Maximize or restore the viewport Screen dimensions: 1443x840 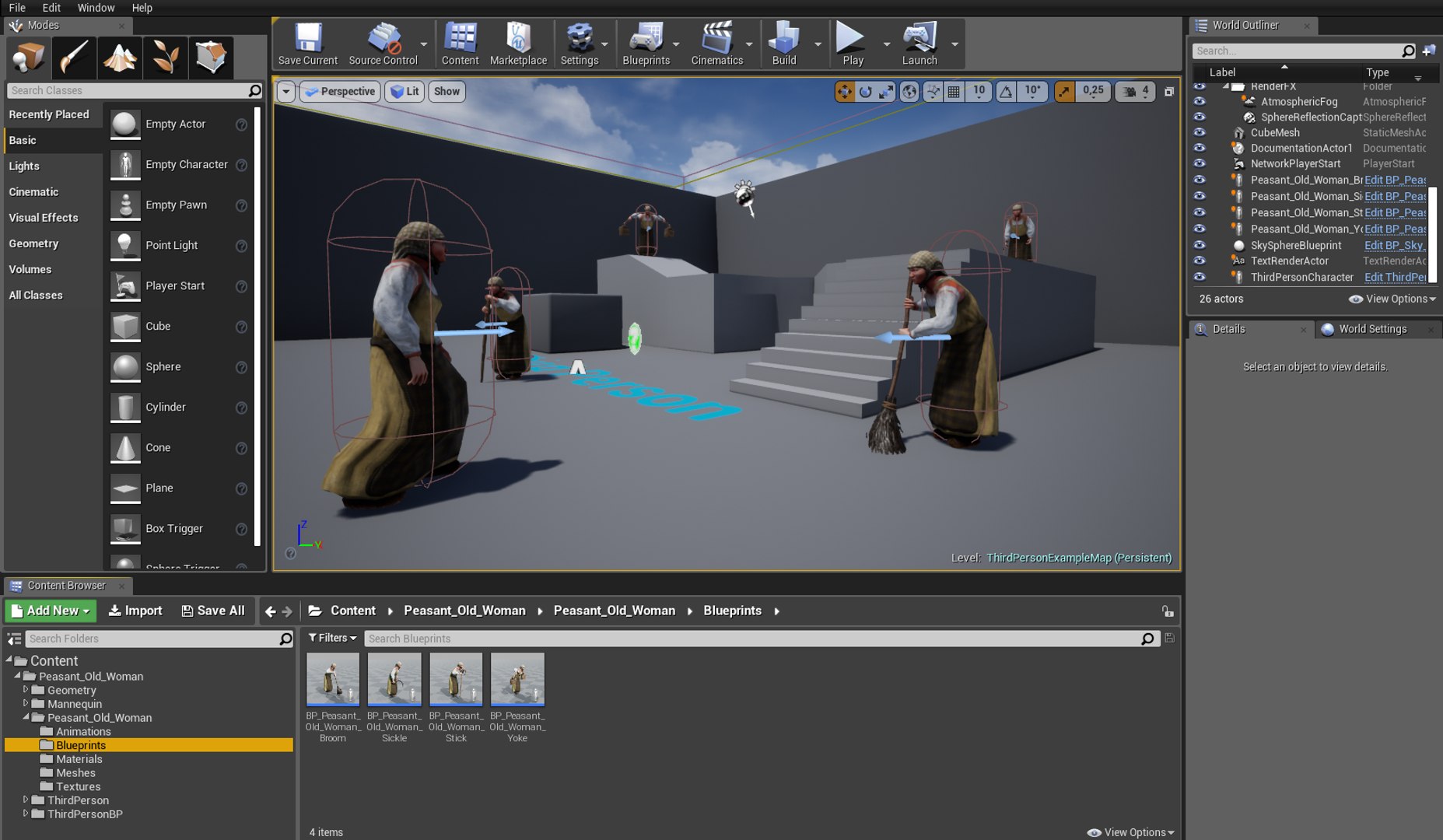coord(1168,92)
